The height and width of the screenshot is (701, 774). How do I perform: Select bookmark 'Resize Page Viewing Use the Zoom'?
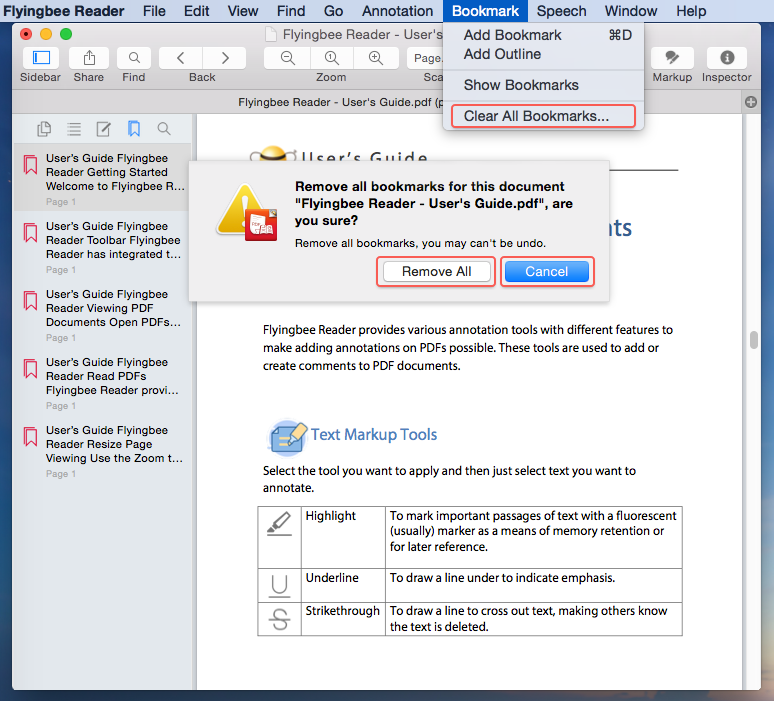click(x=102, y=451)
